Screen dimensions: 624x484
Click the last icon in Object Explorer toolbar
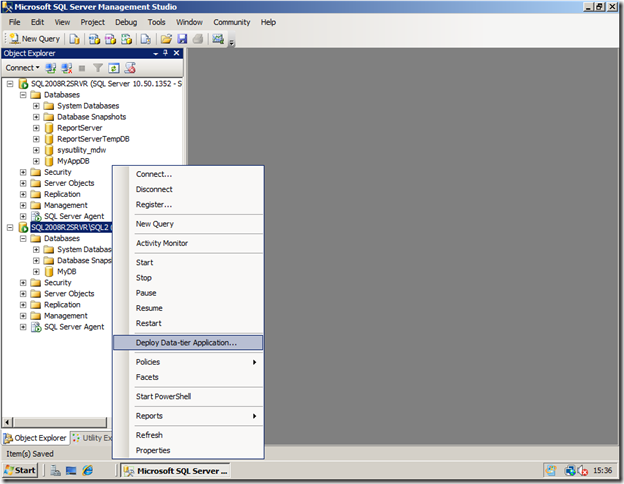(x=130, y=68)
